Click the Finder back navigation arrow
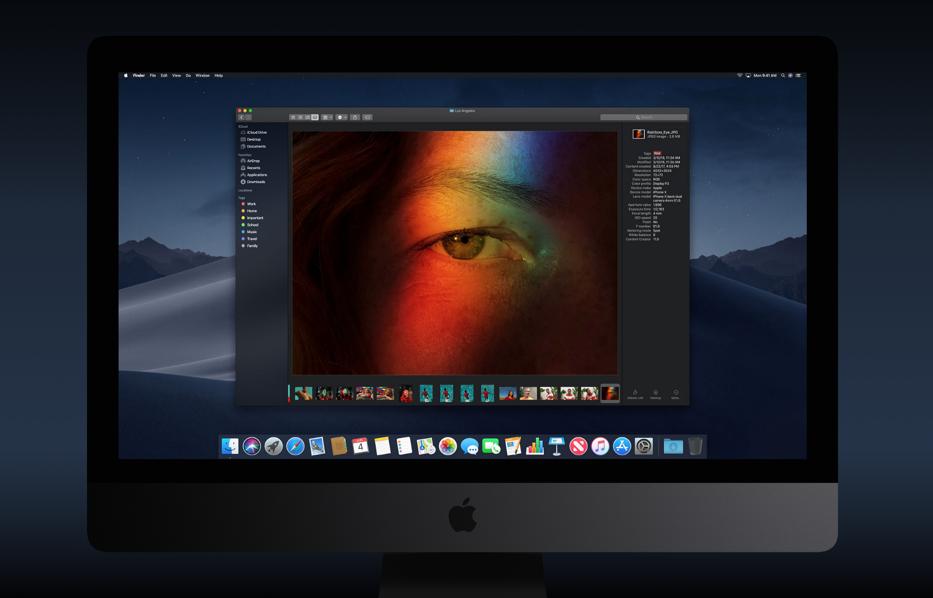This screenshot has width=933, height=598. (x=242, y=117)
